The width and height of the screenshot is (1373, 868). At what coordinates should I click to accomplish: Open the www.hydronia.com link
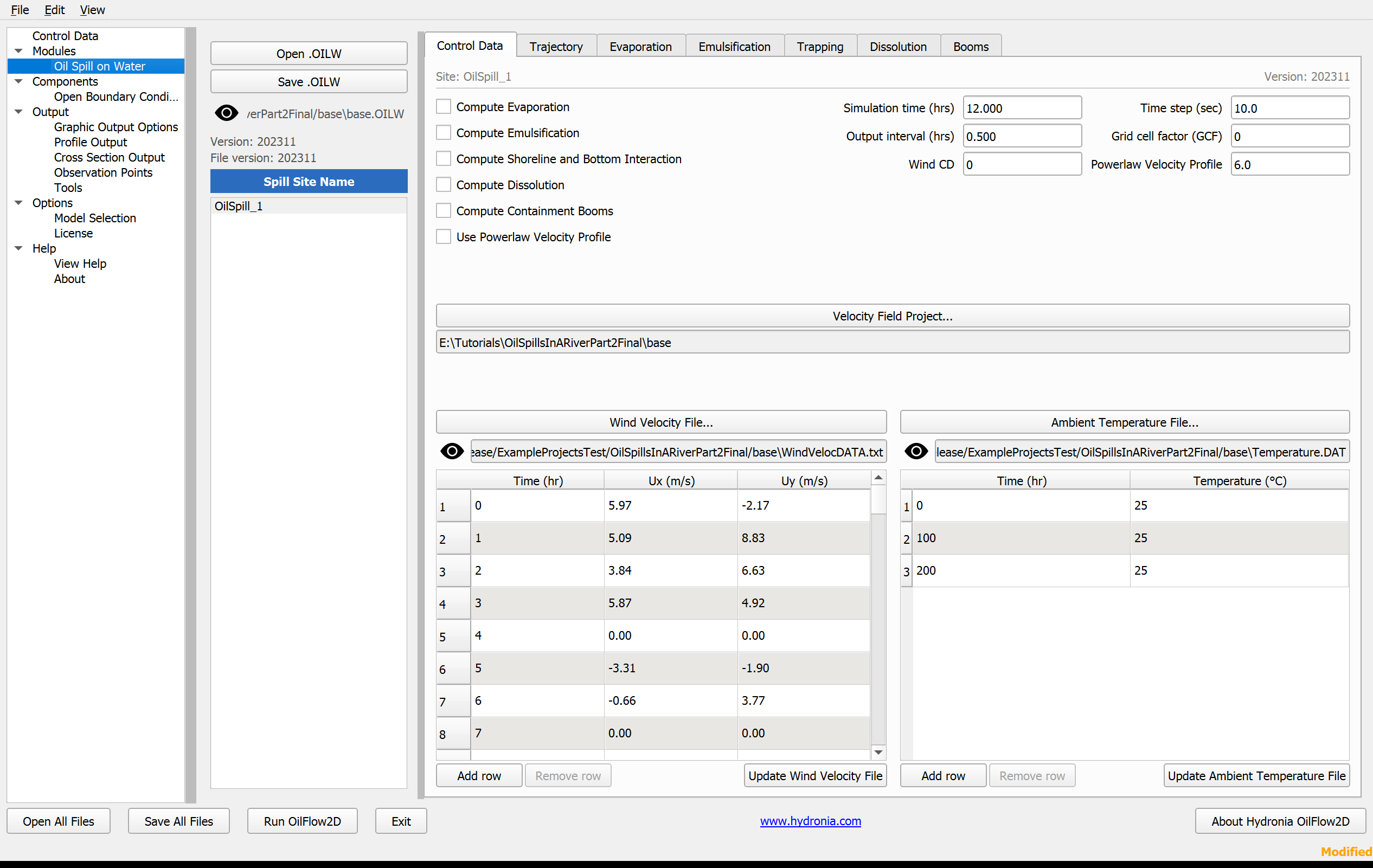810,821
